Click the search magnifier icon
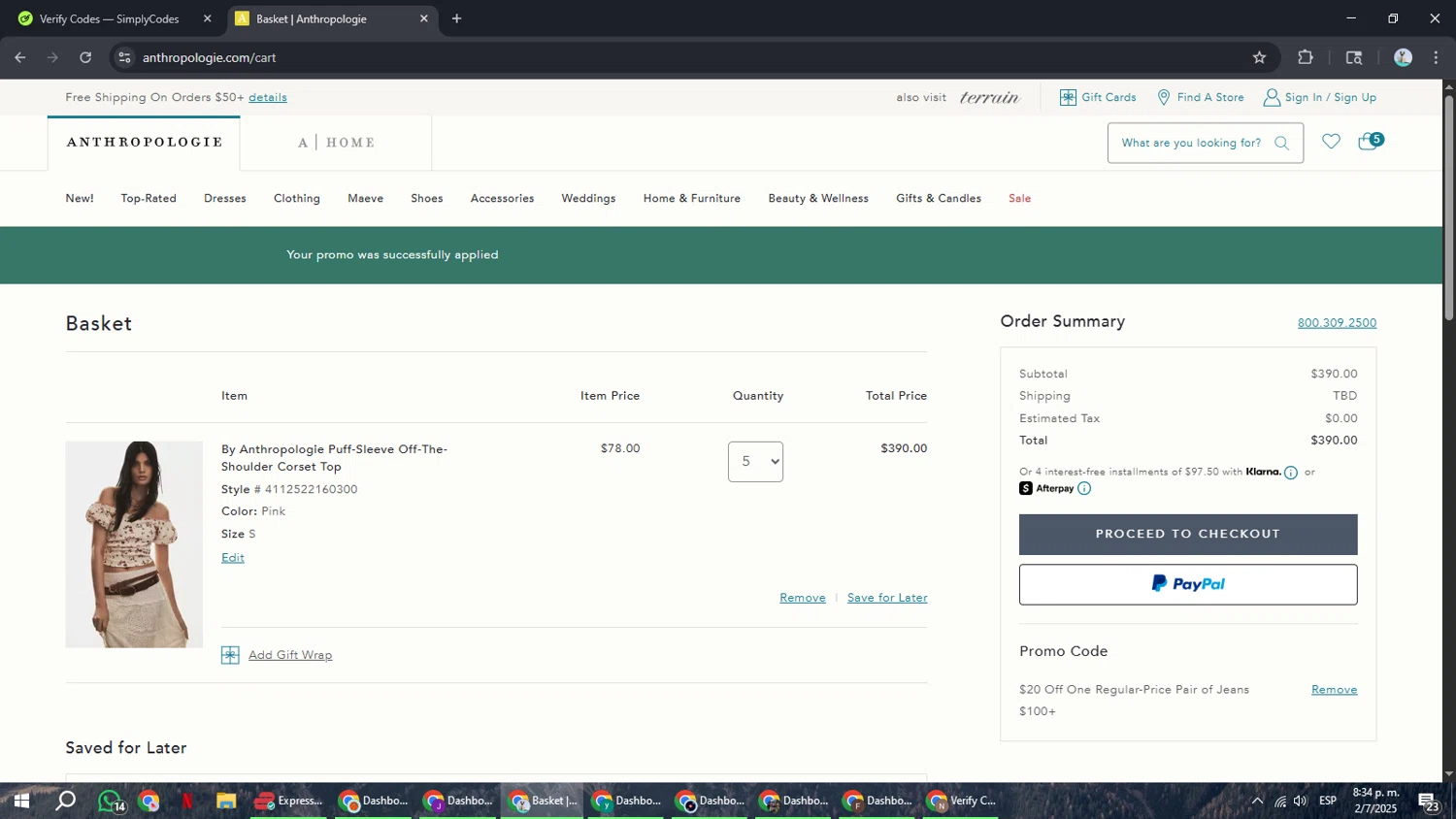1456x819 pixels. [x=1281, y=144]
